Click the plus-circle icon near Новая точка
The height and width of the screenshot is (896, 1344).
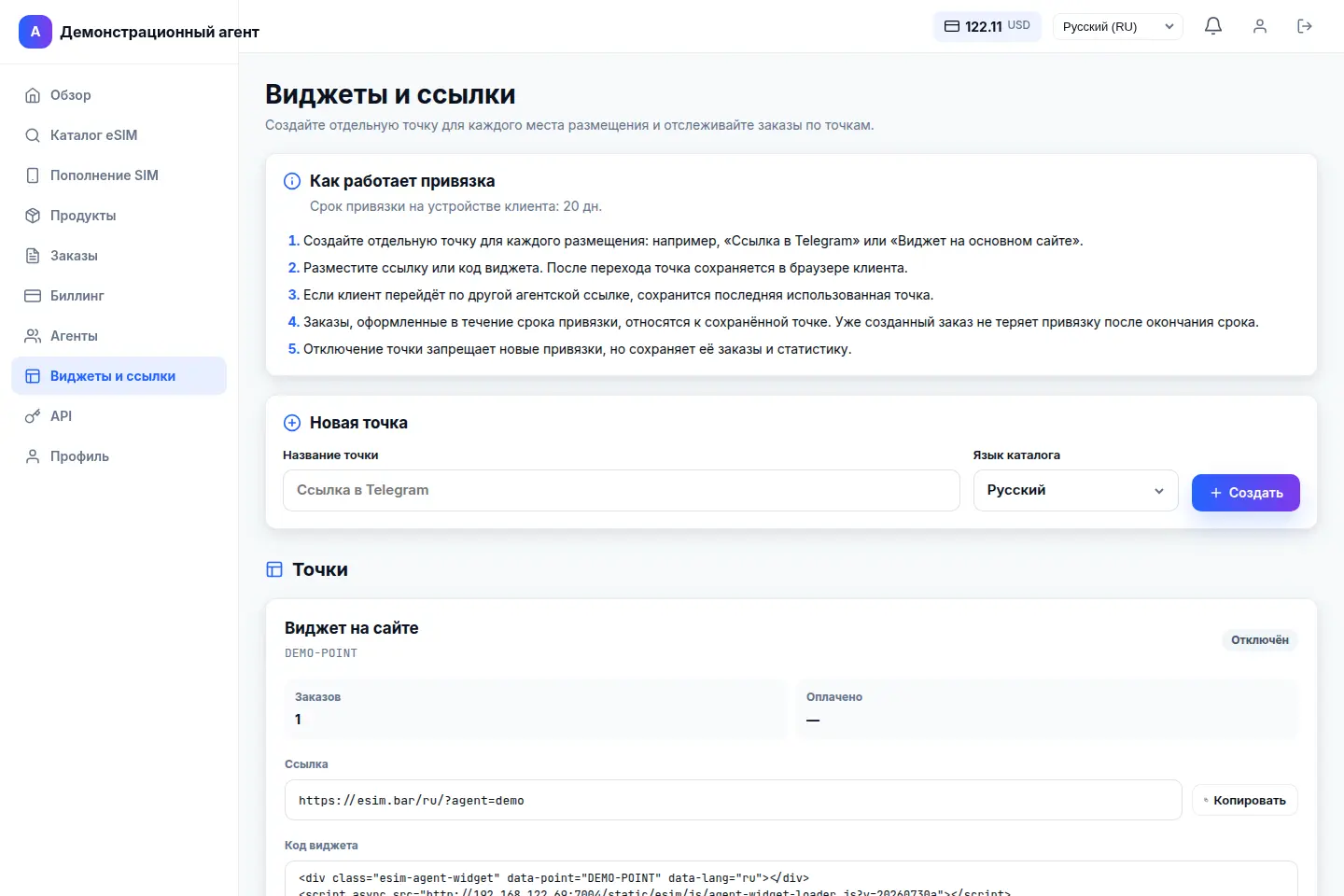(x=292, y=423)
